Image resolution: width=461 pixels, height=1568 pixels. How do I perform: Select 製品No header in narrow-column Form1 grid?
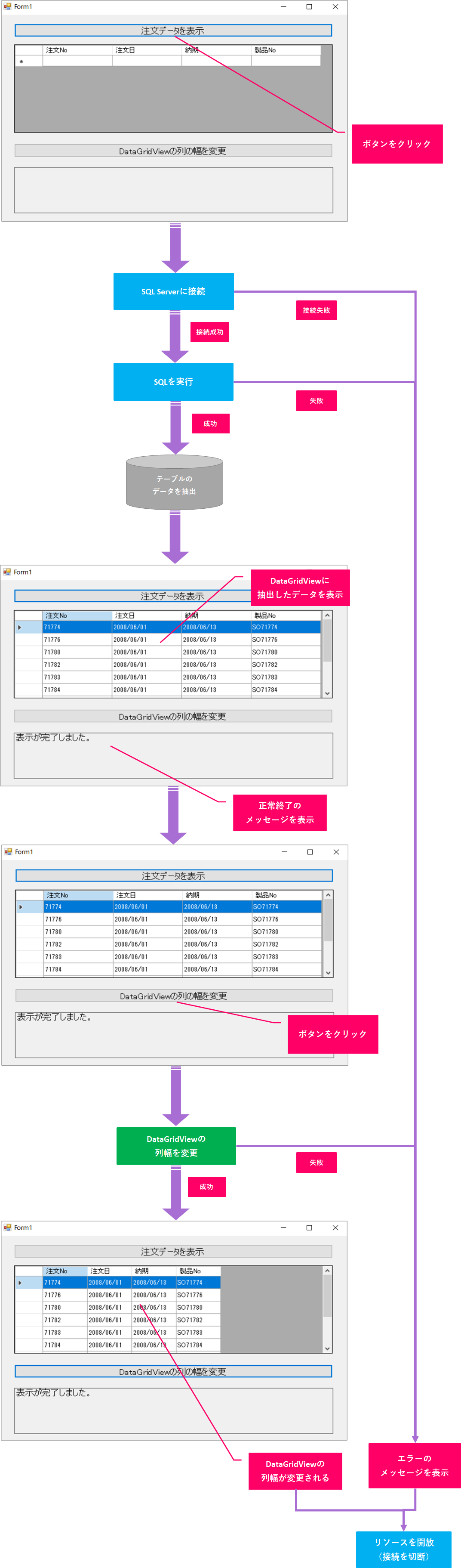tap(198, 1271)
